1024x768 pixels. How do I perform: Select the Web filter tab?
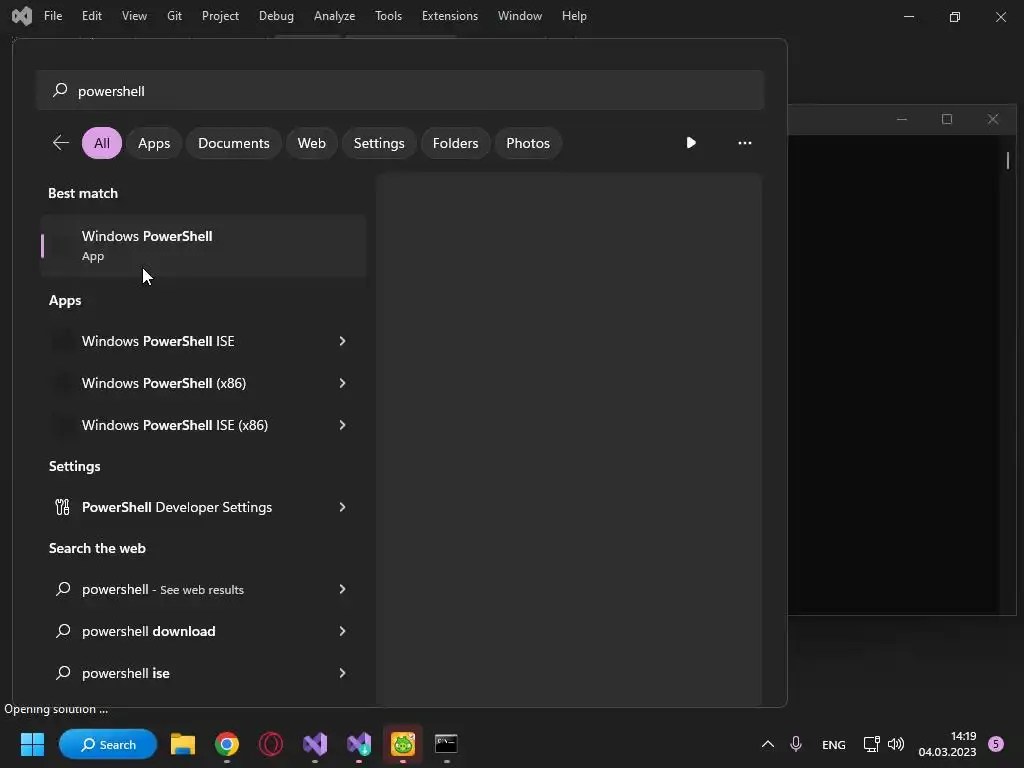[x=312, y=143]
